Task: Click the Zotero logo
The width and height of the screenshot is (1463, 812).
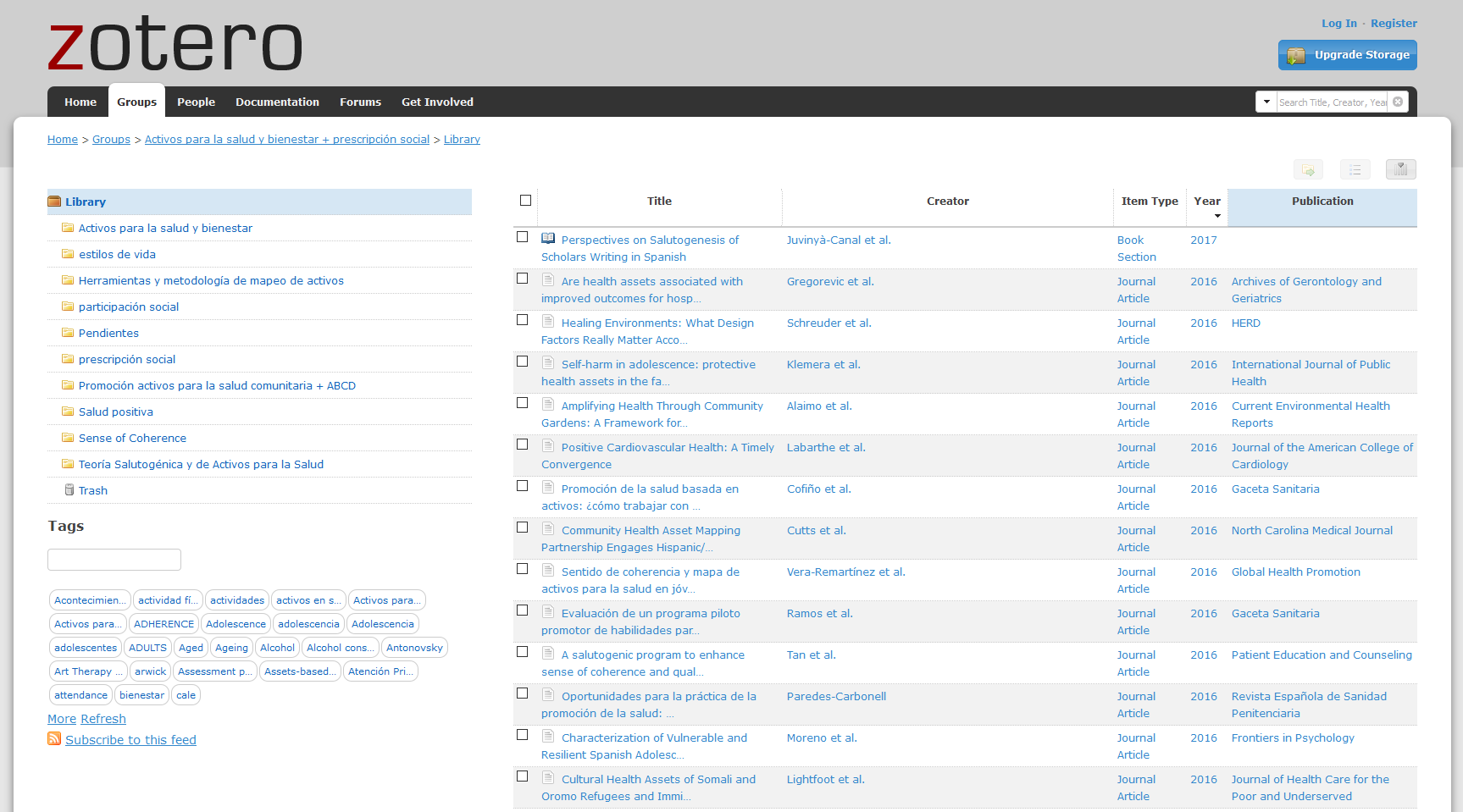Action: click(174, 44)
